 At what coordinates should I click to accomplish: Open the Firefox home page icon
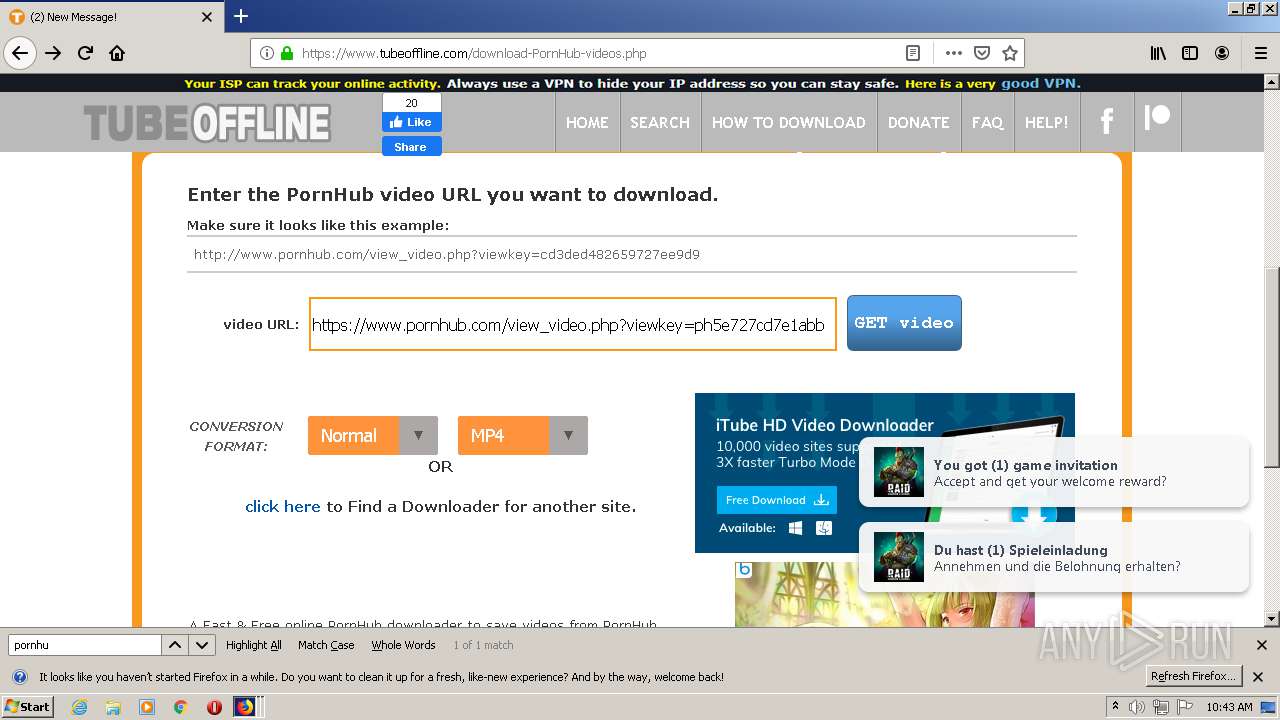click(x=117, y=53)
